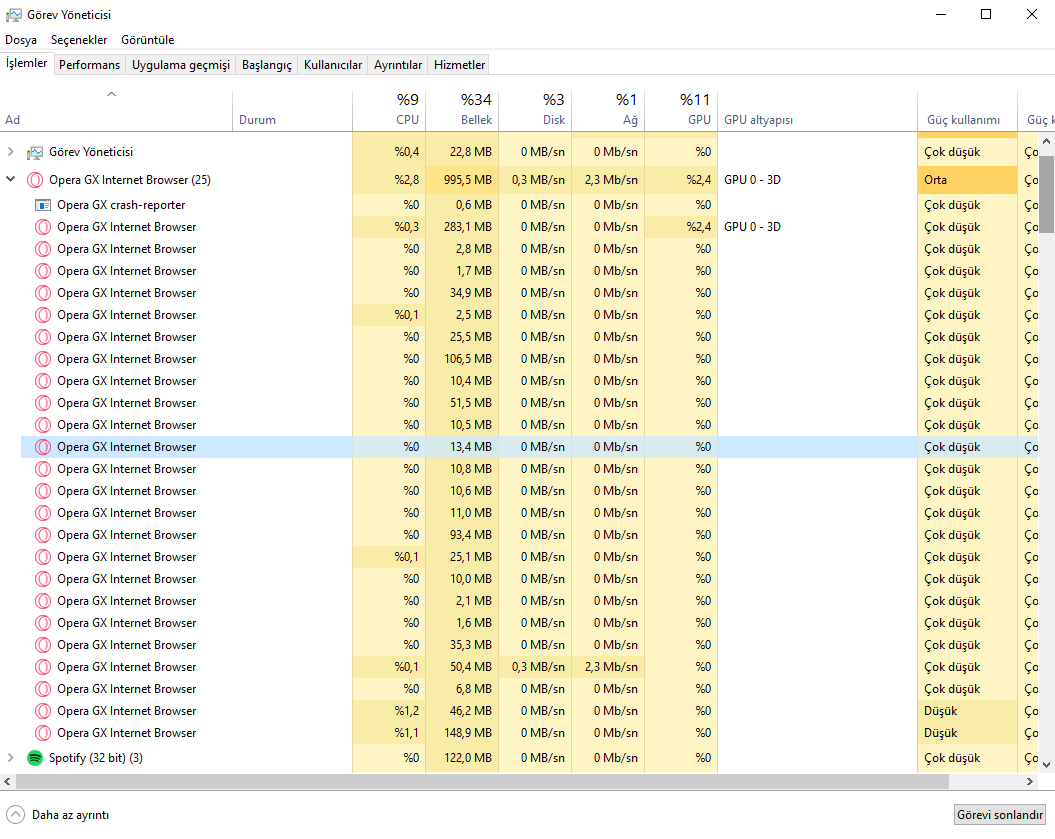This screenshot has width=1055, height=839.
Task: Sort by the Ad column header
Action: coord(116,111)
